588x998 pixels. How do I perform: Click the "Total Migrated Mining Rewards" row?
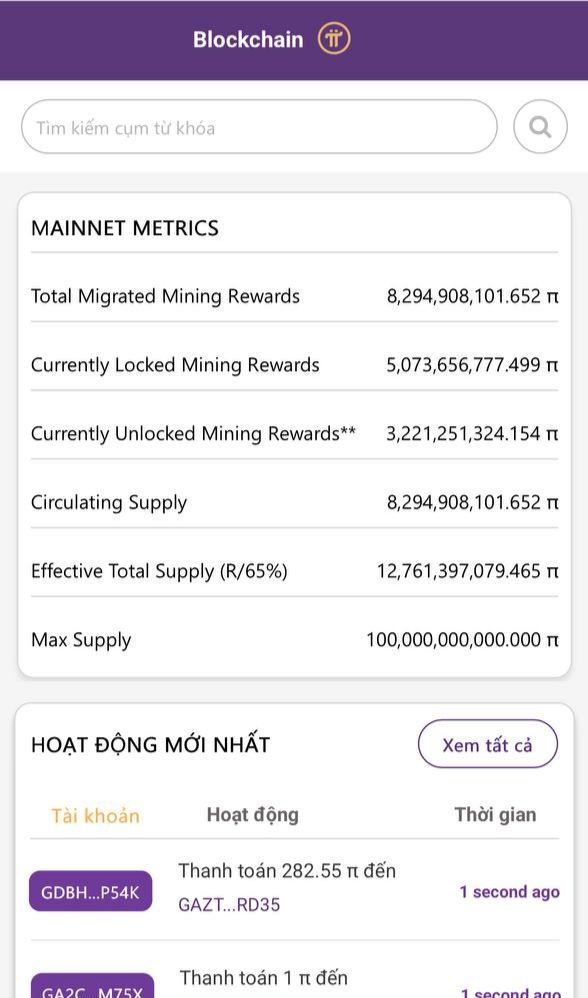(295, 296)
